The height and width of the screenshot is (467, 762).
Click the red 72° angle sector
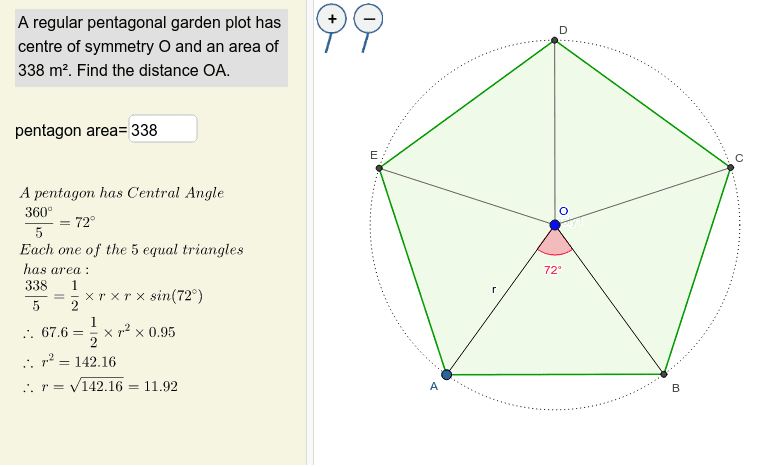pos(555,244)
